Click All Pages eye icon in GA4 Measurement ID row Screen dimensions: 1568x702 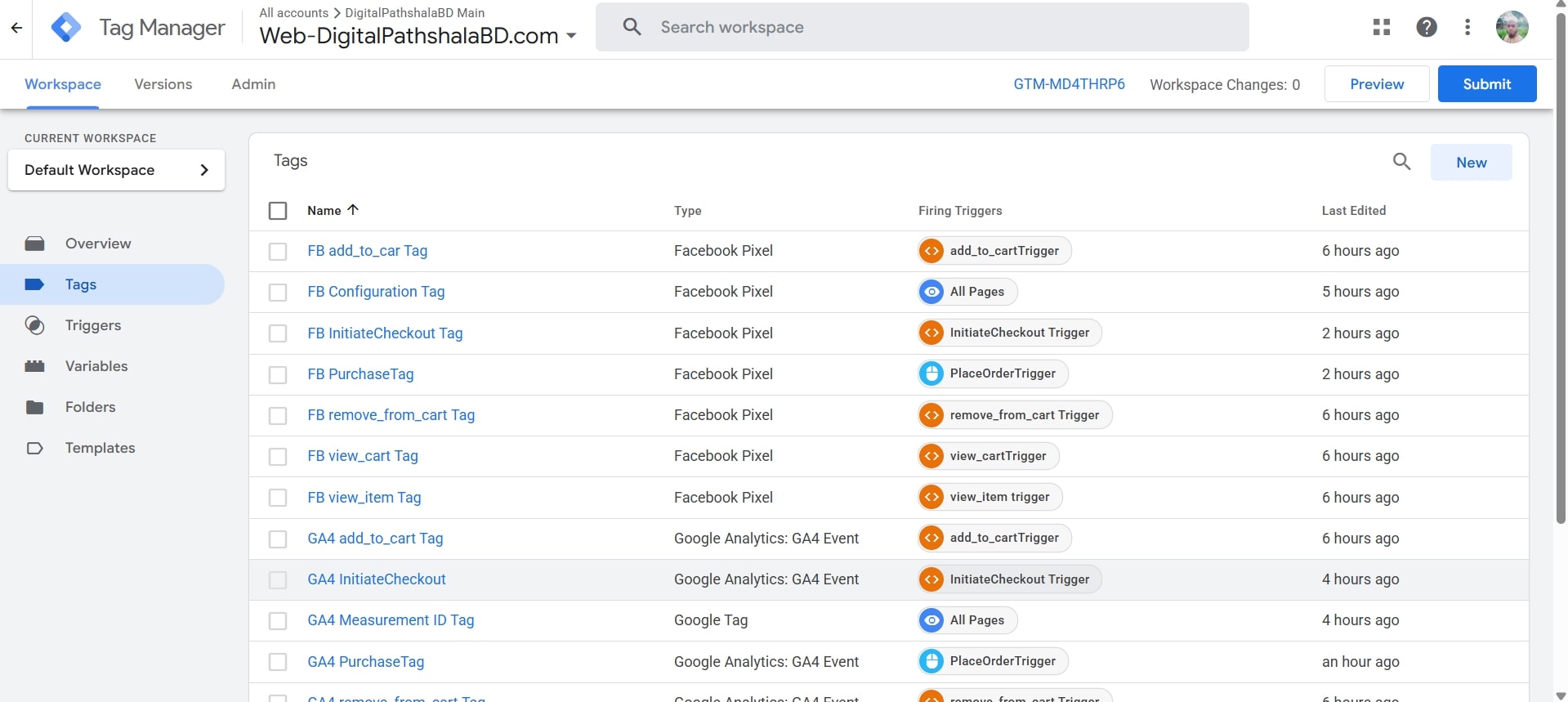[x=931, y=620]
